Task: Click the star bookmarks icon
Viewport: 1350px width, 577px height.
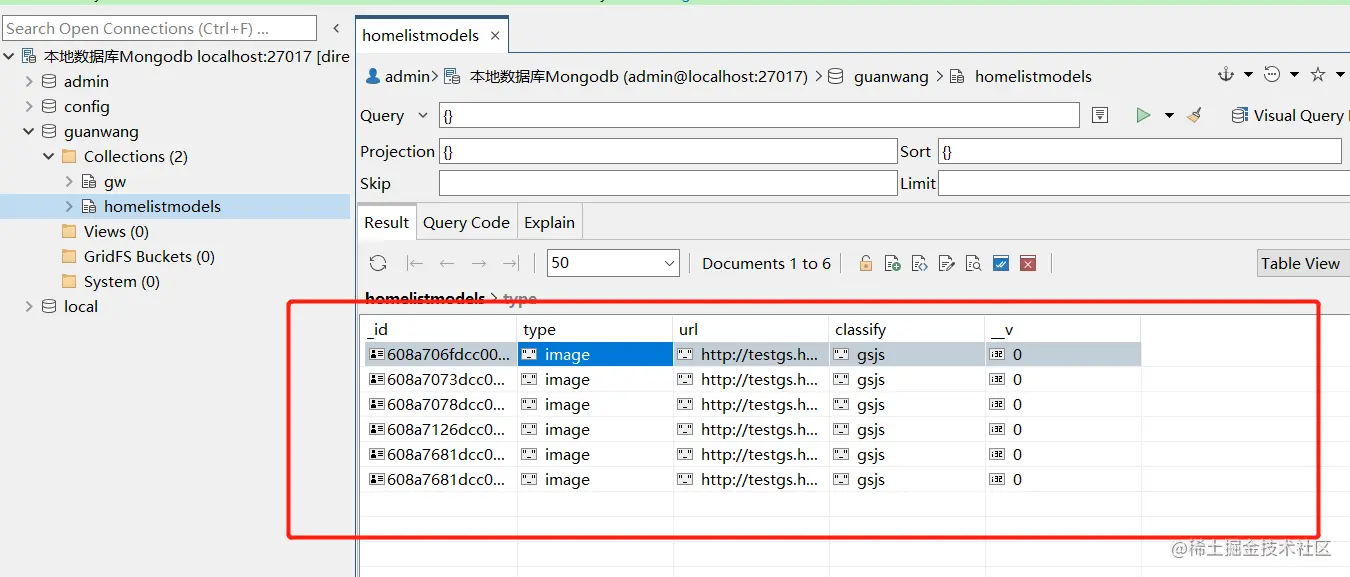Action: (1318, 75)
